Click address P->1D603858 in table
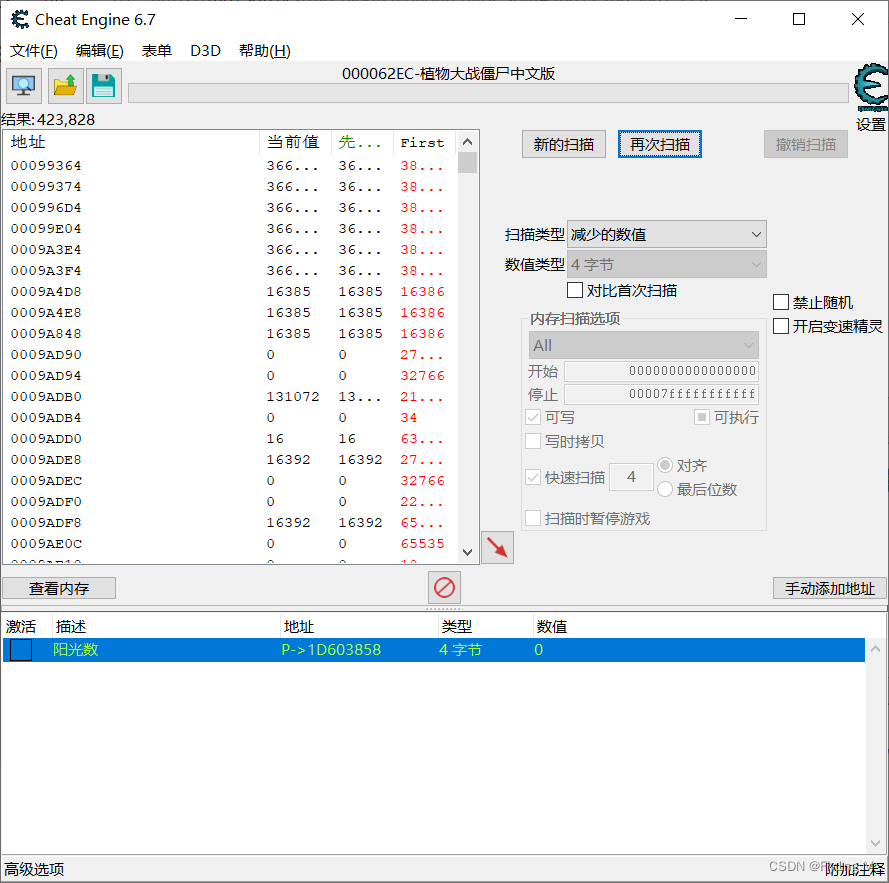Screen dimensions: 889x883 tap(331, 650)
